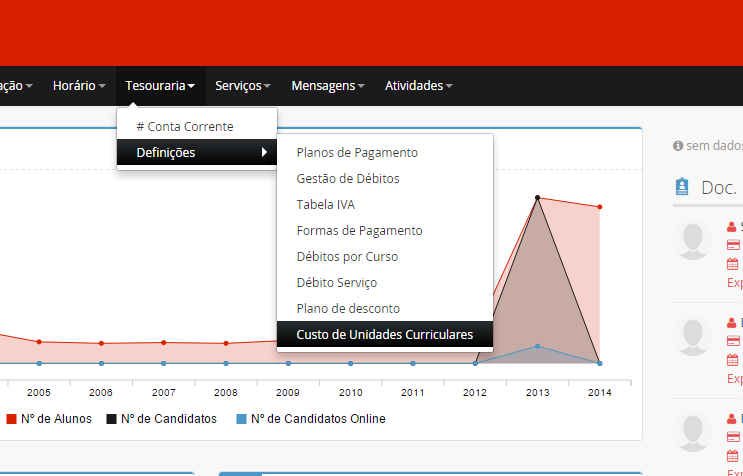Open '# Conta Corrente' menu entry
The height and width of the screenshot is (476, 743).
pos(184,127)
